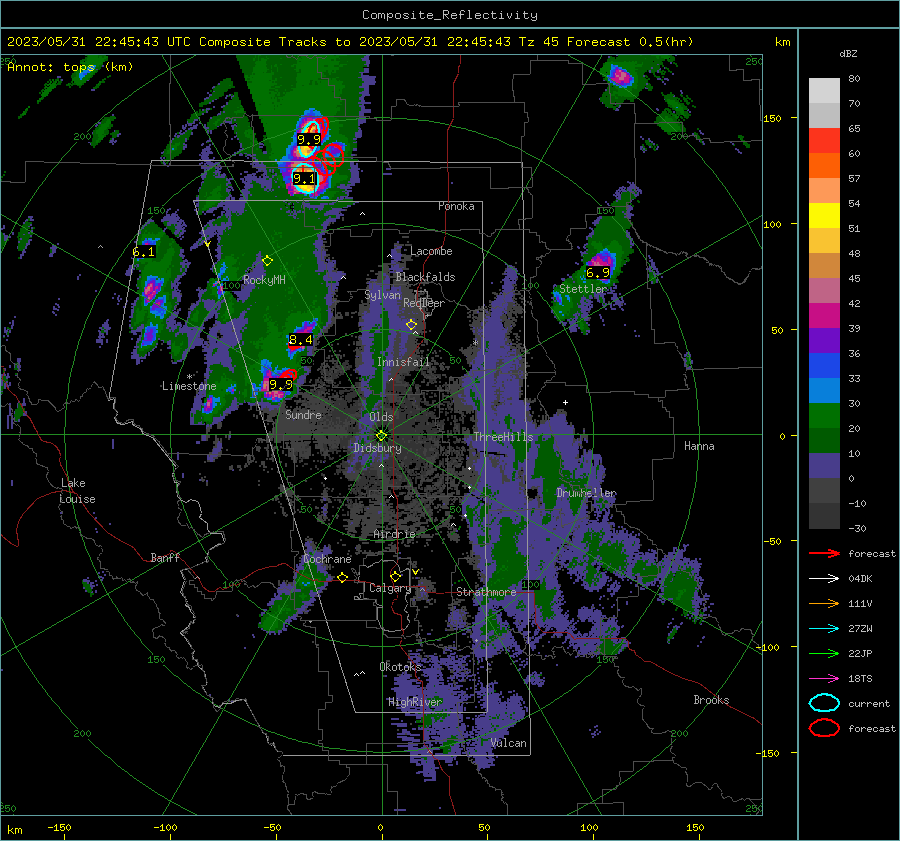Image resolution: width=900 pixels, height=841 pixels.
Task: Click the Strathmore town label
Action: (486, 592)
